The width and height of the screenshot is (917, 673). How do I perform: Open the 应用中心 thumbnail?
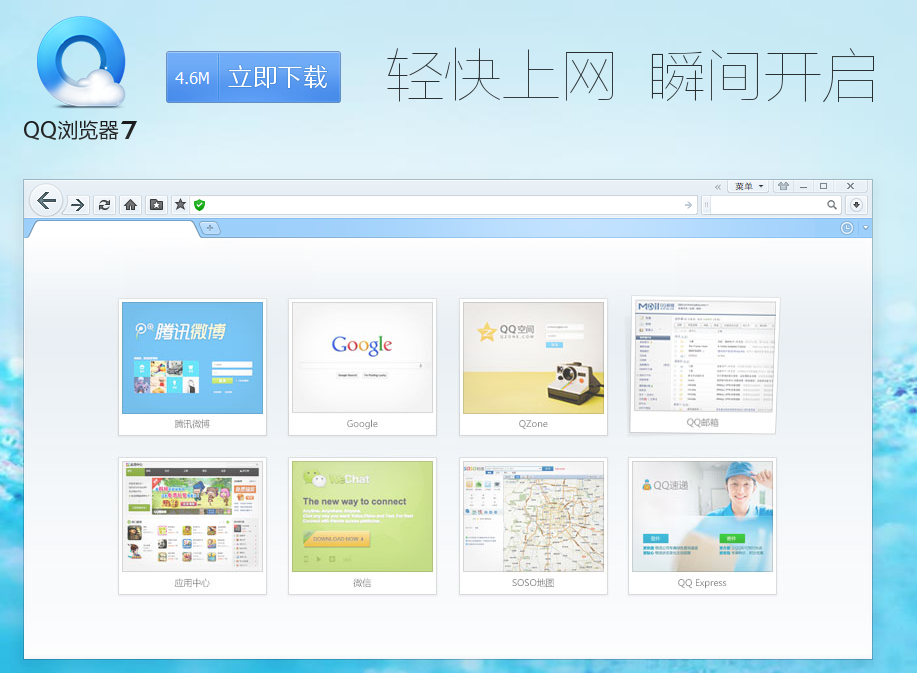[x=192, y=526]
